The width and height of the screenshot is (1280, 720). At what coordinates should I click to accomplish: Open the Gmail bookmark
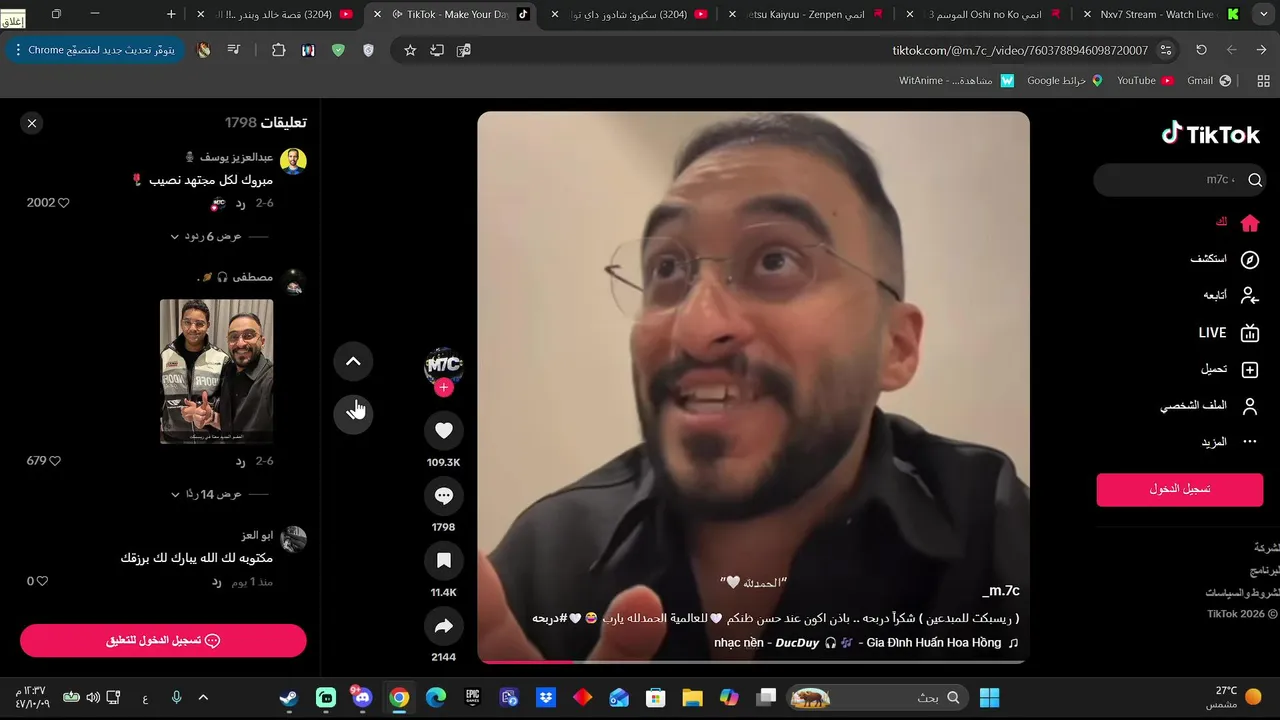[x=1209, y=81]
